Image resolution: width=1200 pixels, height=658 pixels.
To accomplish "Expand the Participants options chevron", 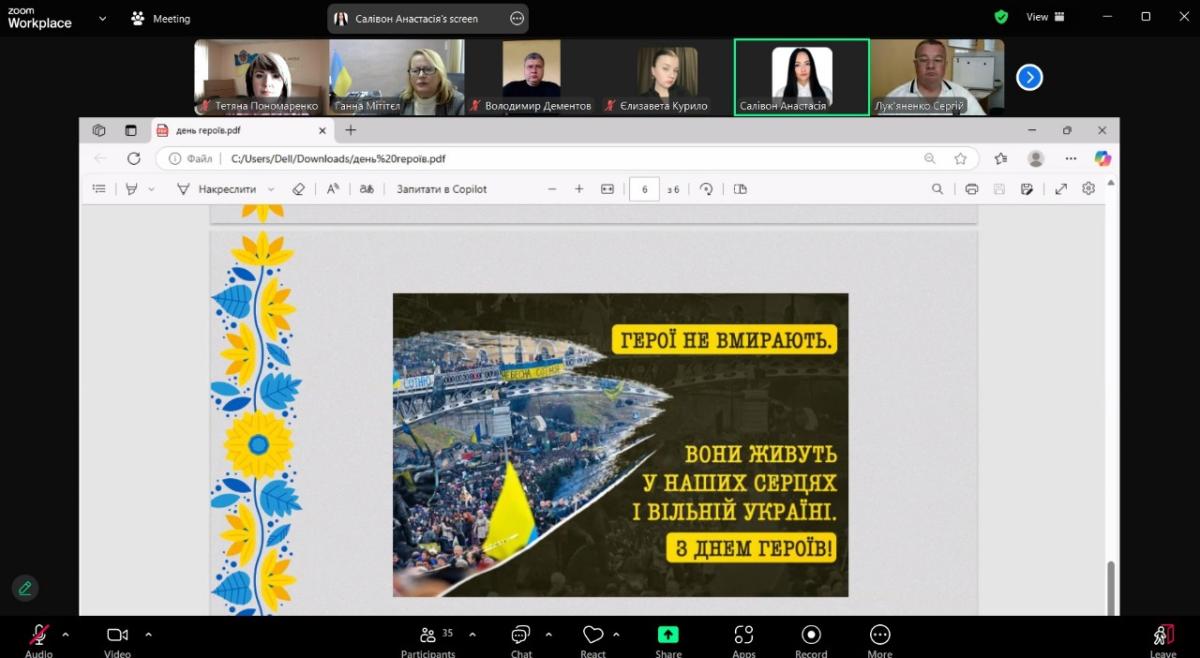I will (x=472, y=634).
